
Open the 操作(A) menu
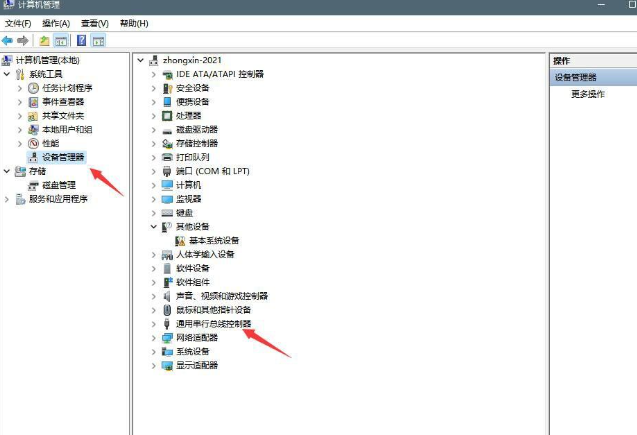click(x=56, y=24)
